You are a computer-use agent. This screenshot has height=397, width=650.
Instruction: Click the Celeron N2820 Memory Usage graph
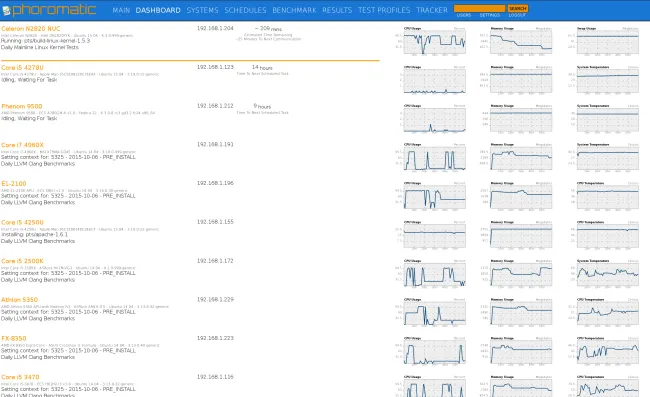(x=517, y=41)
